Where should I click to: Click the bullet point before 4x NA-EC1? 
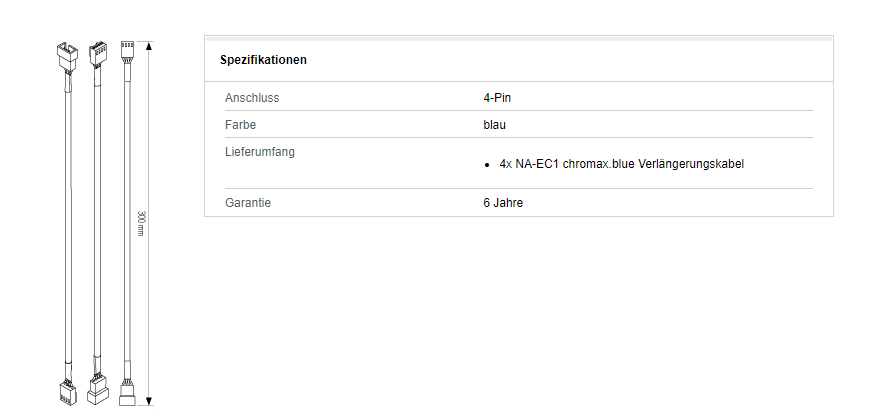point(487,165)
